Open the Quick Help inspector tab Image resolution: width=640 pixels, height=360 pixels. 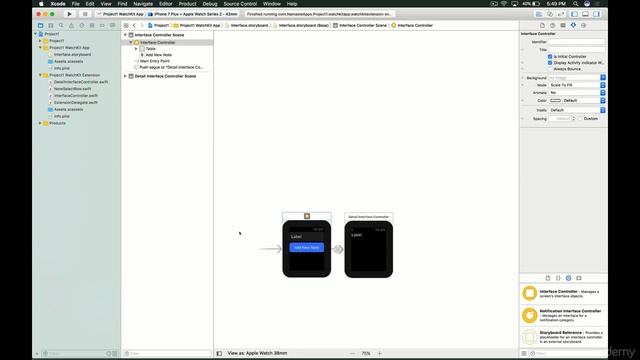tap(553, 25)
